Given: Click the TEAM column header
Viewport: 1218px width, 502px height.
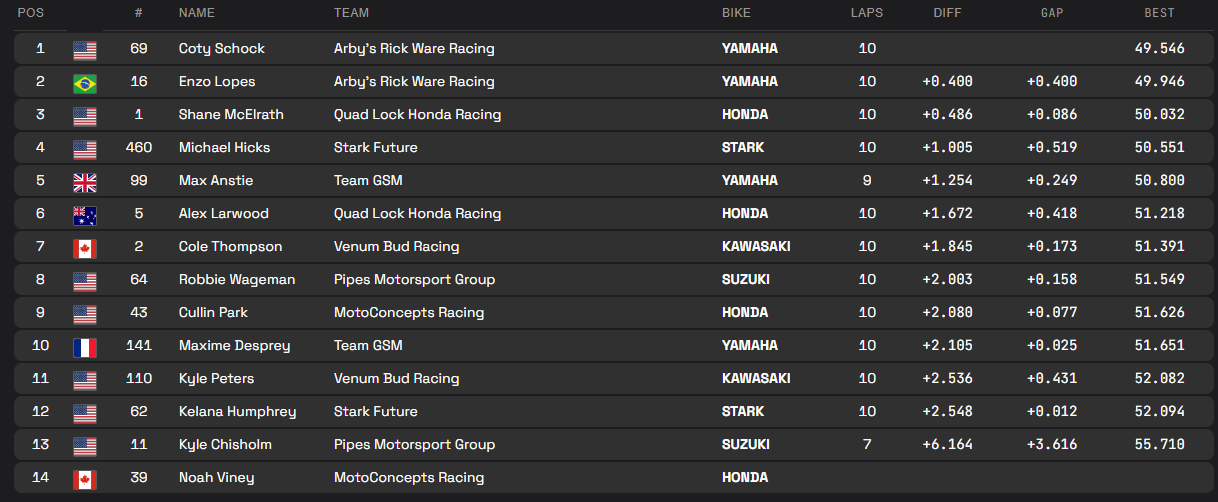Looking at the screenshot, I should pos(351,13).
